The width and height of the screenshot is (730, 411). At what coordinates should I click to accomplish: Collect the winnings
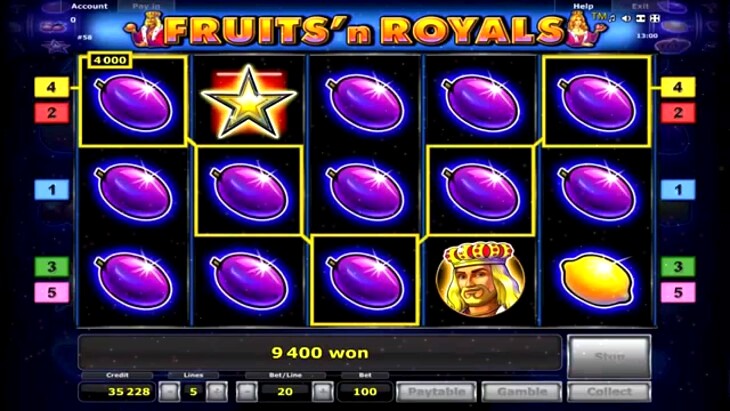(x=609, y=391)
